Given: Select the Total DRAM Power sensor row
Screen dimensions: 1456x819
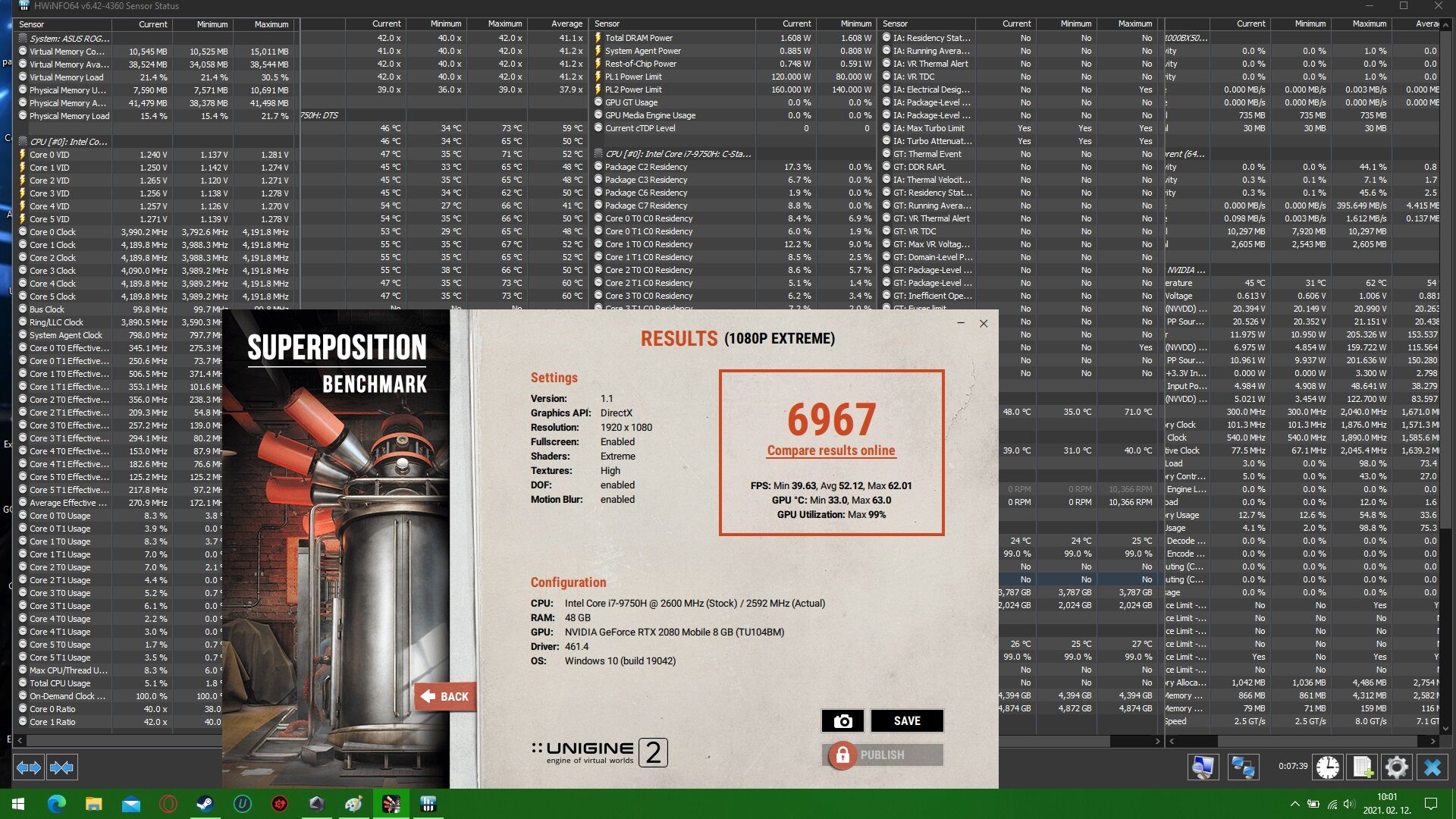Looking at the screenshot, I should [639, 38].
